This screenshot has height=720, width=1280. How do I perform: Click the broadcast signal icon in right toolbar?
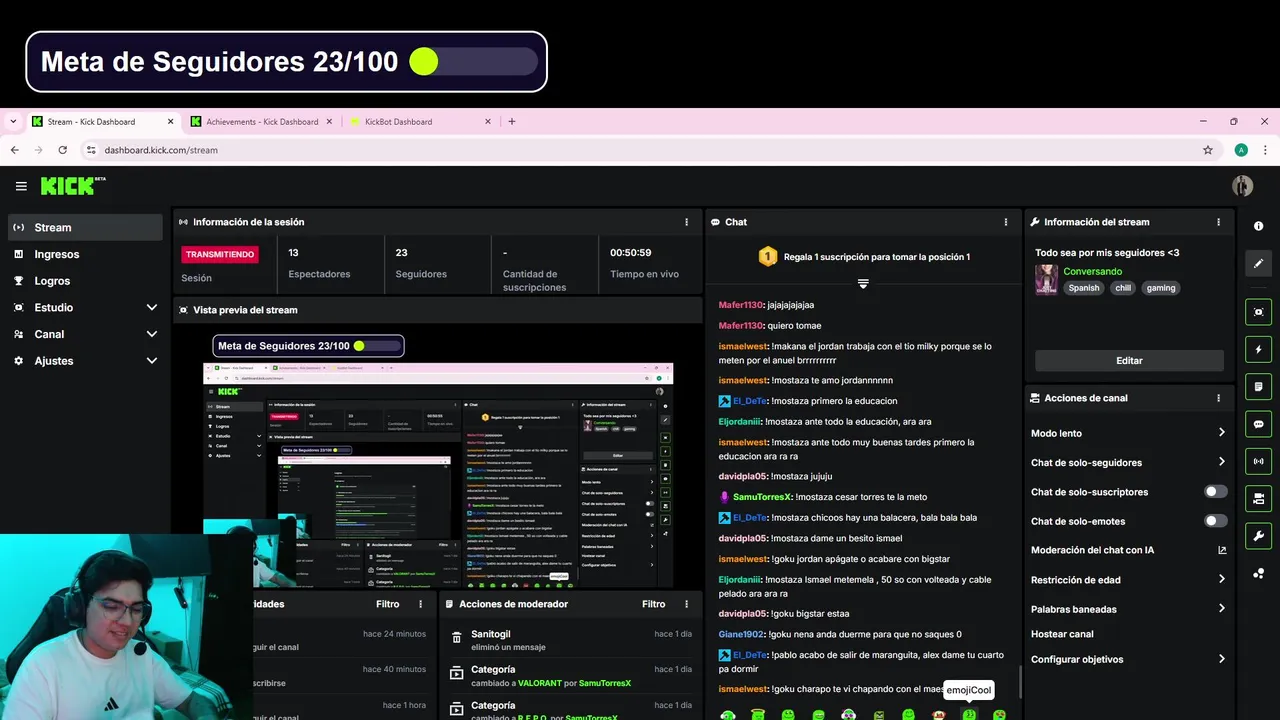pos(1258,461)
